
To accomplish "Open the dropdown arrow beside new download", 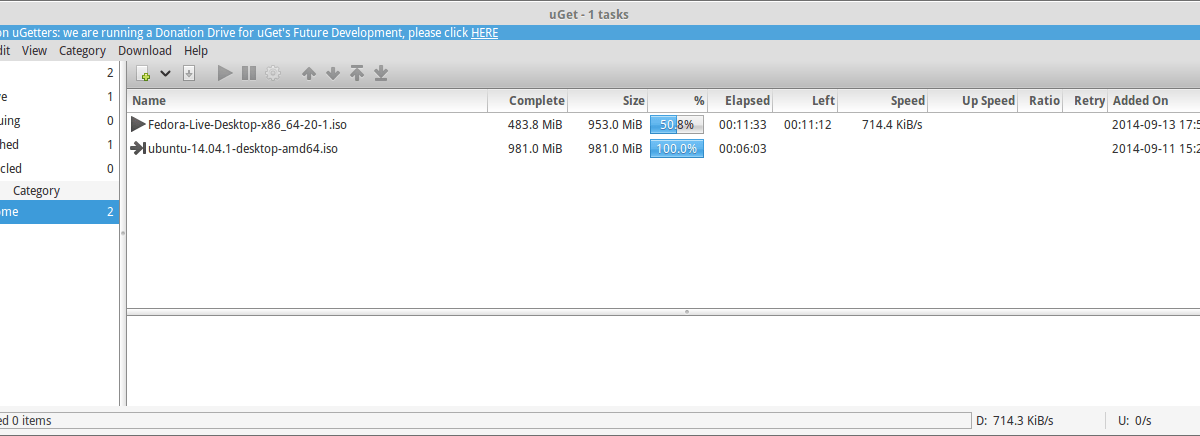I will tap(166, 73).
